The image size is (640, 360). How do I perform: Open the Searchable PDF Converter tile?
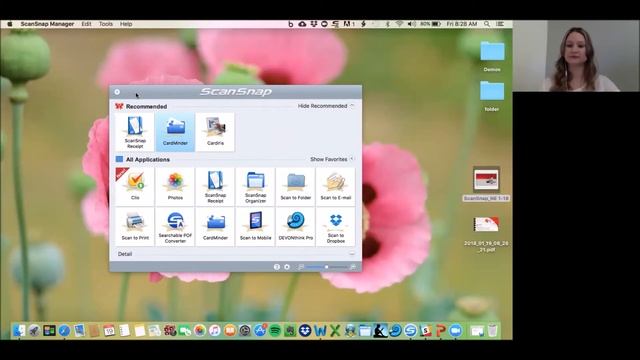(175, 227)
